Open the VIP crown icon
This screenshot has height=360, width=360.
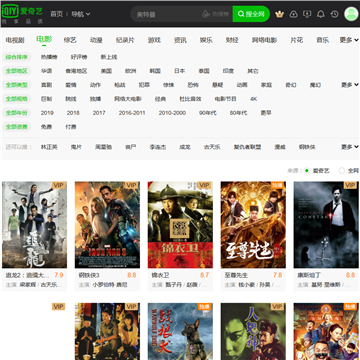(279, 14)
